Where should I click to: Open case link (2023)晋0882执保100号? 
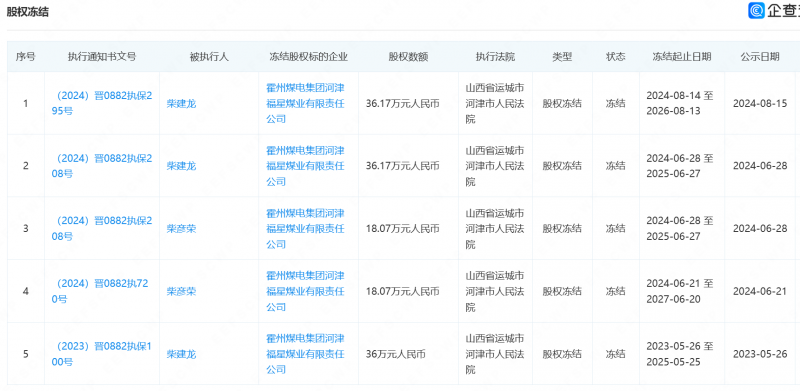(x=103, y=354)
